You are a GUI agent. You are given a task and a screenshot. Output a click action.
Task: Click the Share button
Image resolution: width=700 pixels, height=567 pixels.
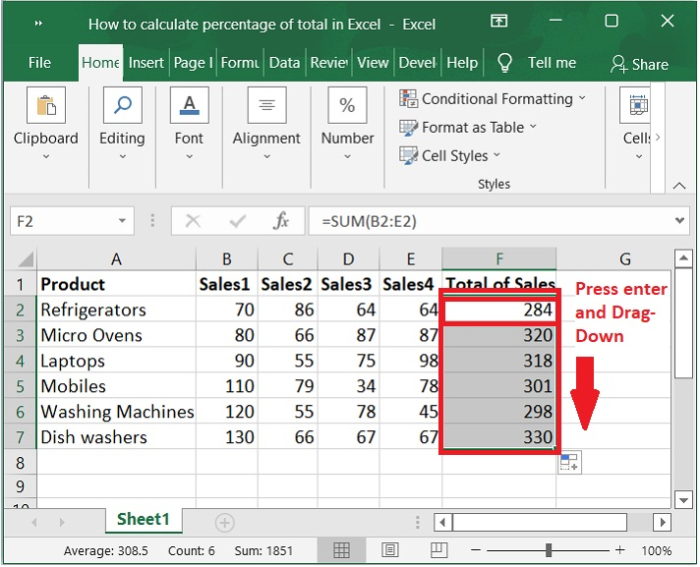639,63
